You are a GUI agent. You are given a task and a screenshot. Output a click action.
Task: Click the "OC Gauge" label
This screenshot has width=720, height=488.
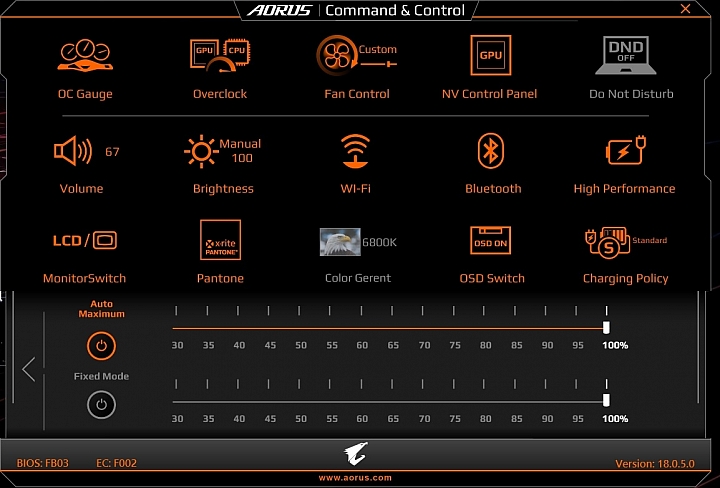point(85,94)
